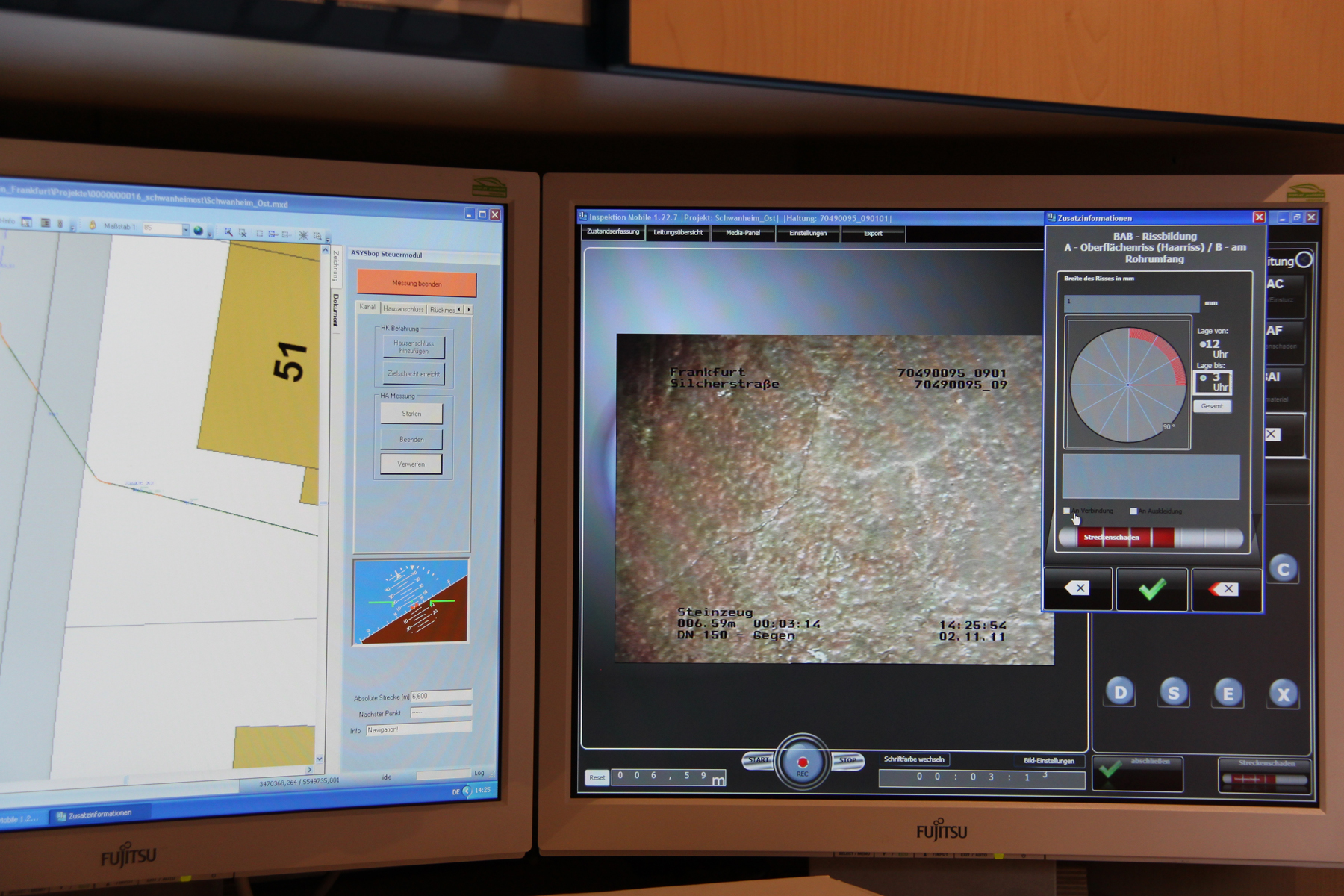This screenshot has height=896, width=1344.
Task: Click the Absolute Strecke input field
Action: (441, 696)
